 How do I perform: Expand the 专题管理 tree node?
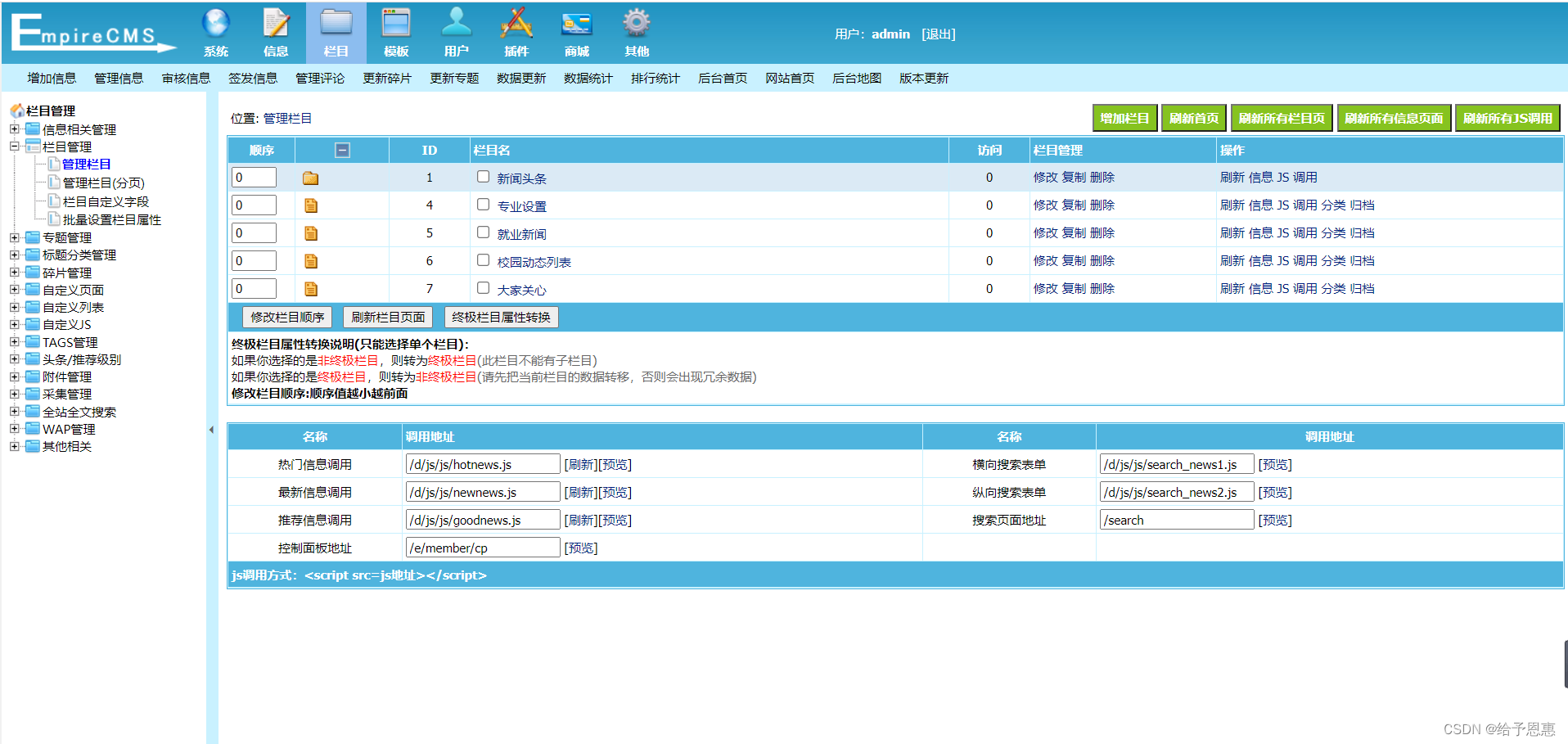pos(14,237)
